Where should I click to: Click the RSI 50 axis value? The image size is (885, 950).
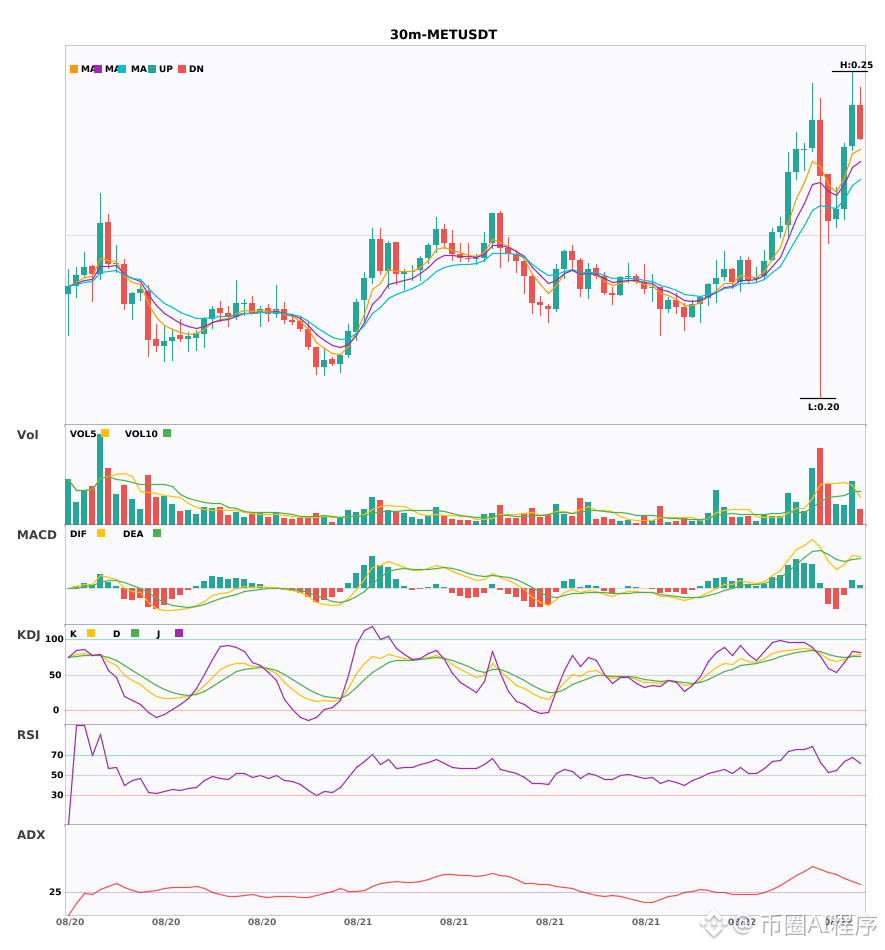click(x=57, y=775)
